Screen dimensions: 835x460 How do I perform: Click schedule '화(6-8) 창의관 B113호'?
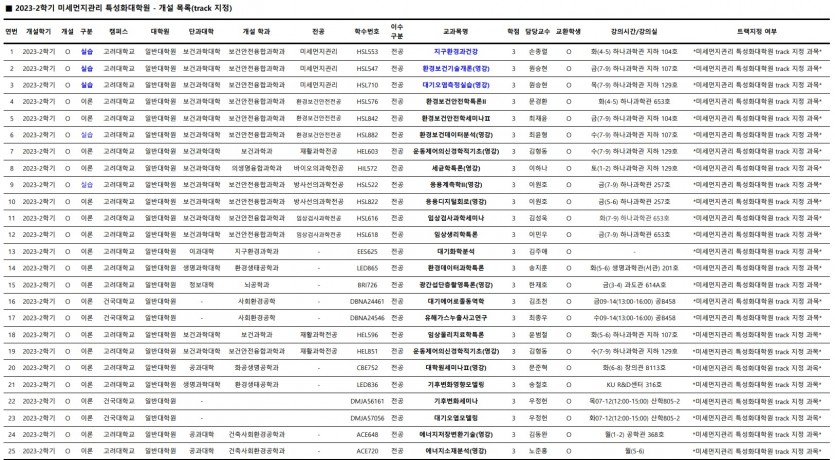[x=634, y=368]
